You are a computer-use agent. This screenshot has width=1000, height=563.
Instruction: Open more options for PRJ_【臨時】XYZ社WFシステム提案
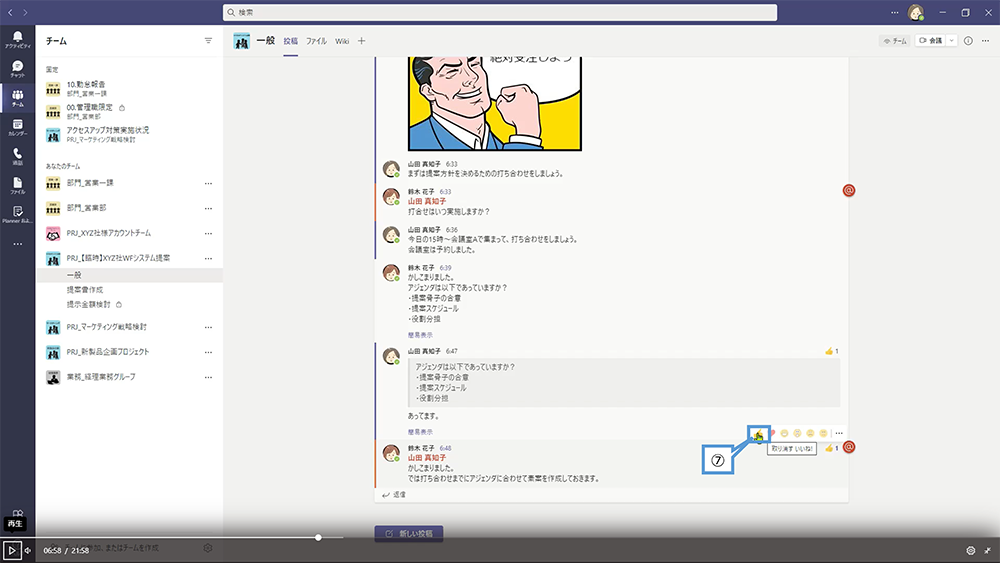tap(208, 258)
